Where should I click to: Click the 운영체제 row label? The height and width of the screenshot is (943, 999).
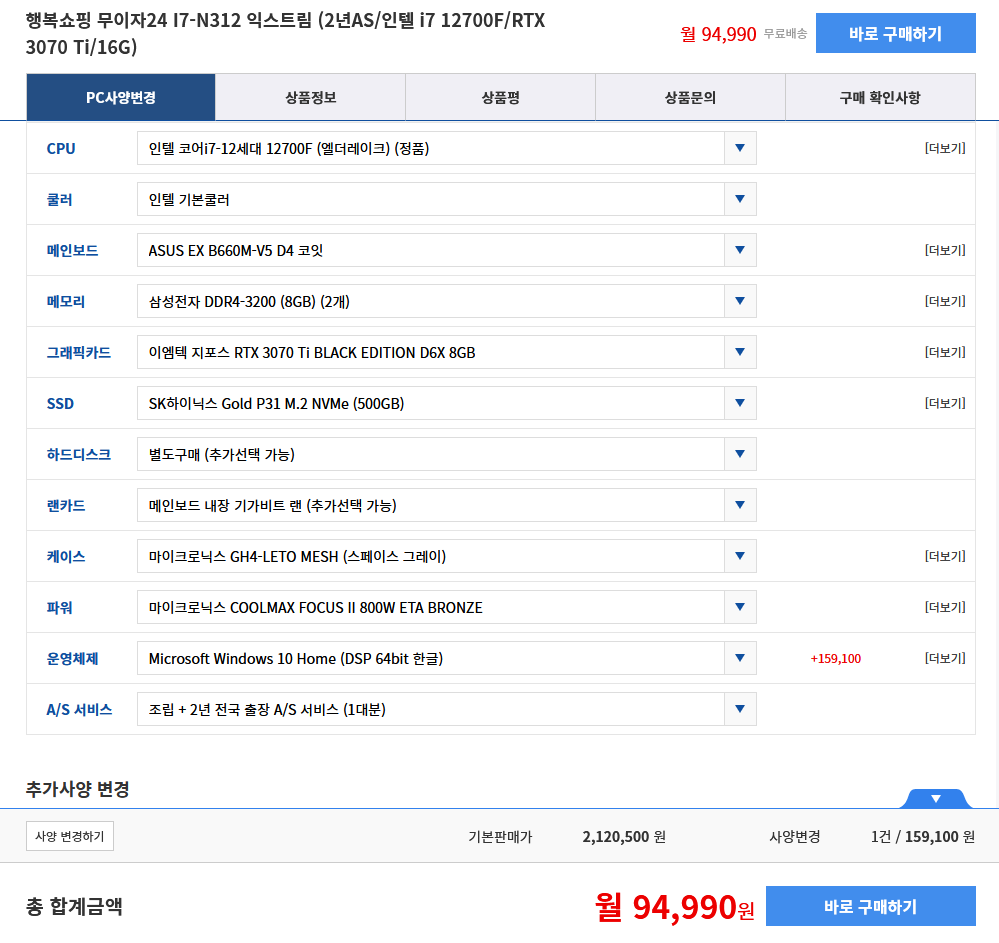(72, 658)
